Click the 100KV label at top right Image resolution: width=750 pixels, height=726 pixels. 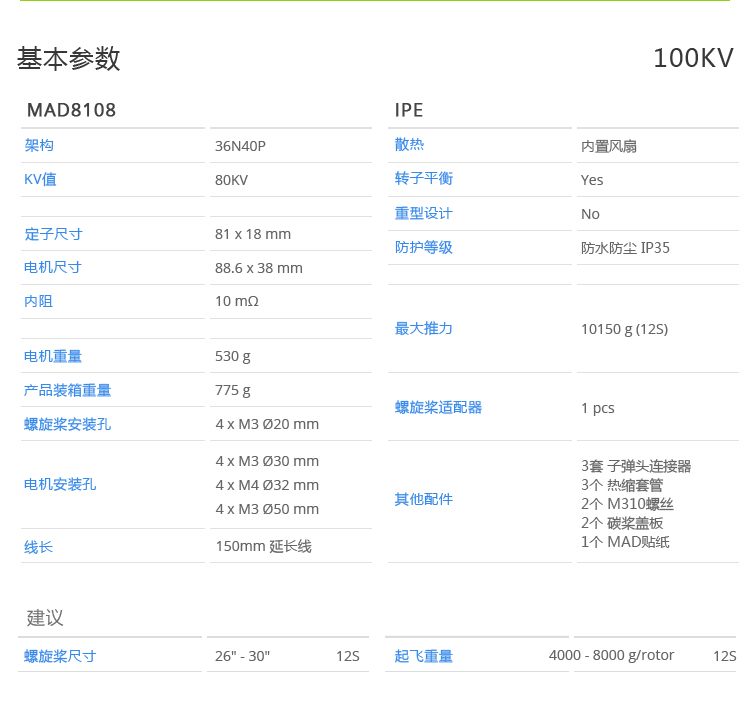(693, 59)
